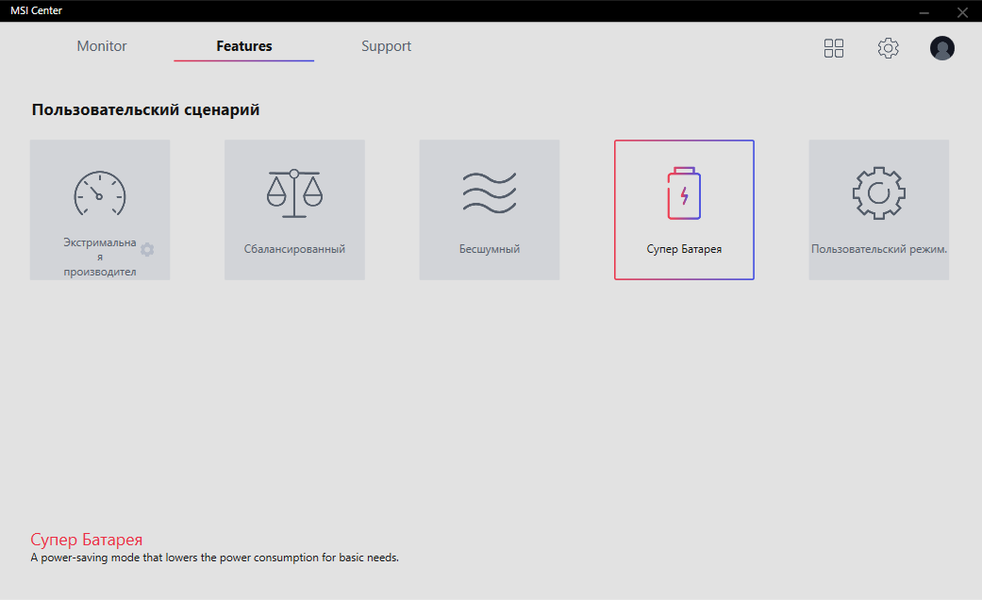Switch to the Support tab
Viewport: 982px width, 600px height.
(x=386, y=46)
